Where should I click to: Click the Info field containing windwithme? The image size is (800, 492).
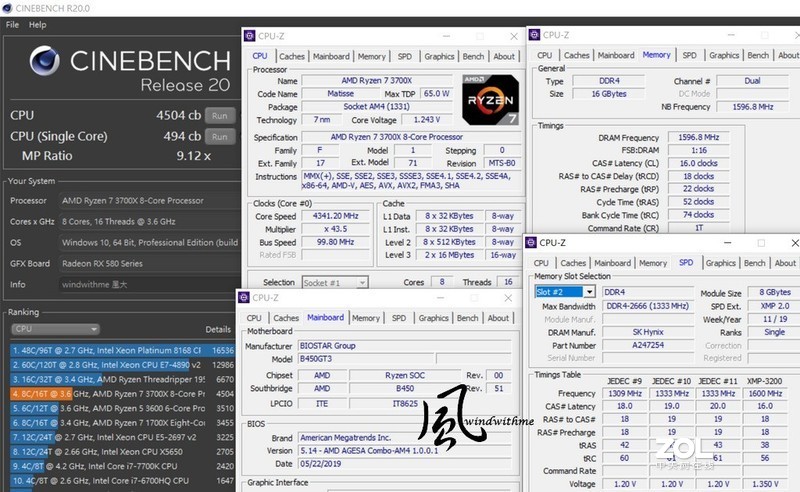coord(148,284)
